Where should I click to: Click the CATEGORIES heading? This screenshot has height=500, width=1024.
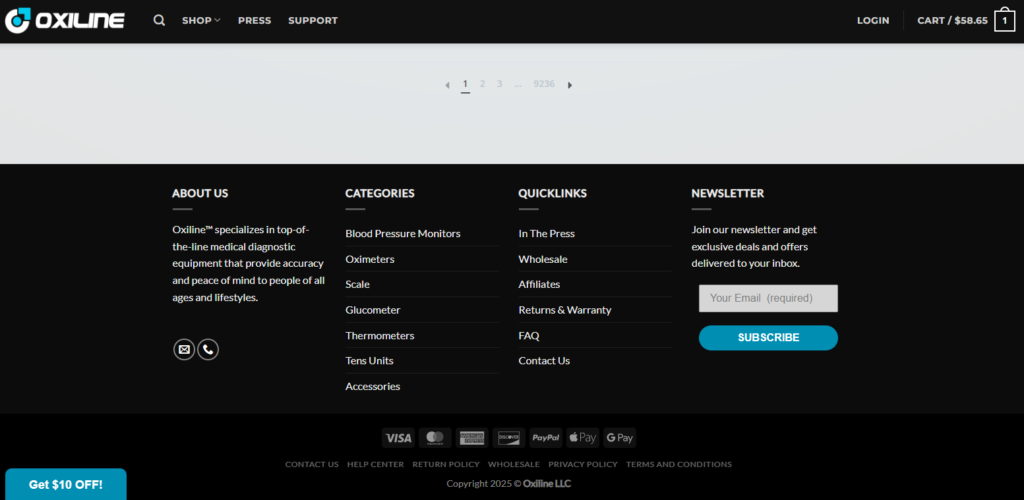tap(380, 193)
